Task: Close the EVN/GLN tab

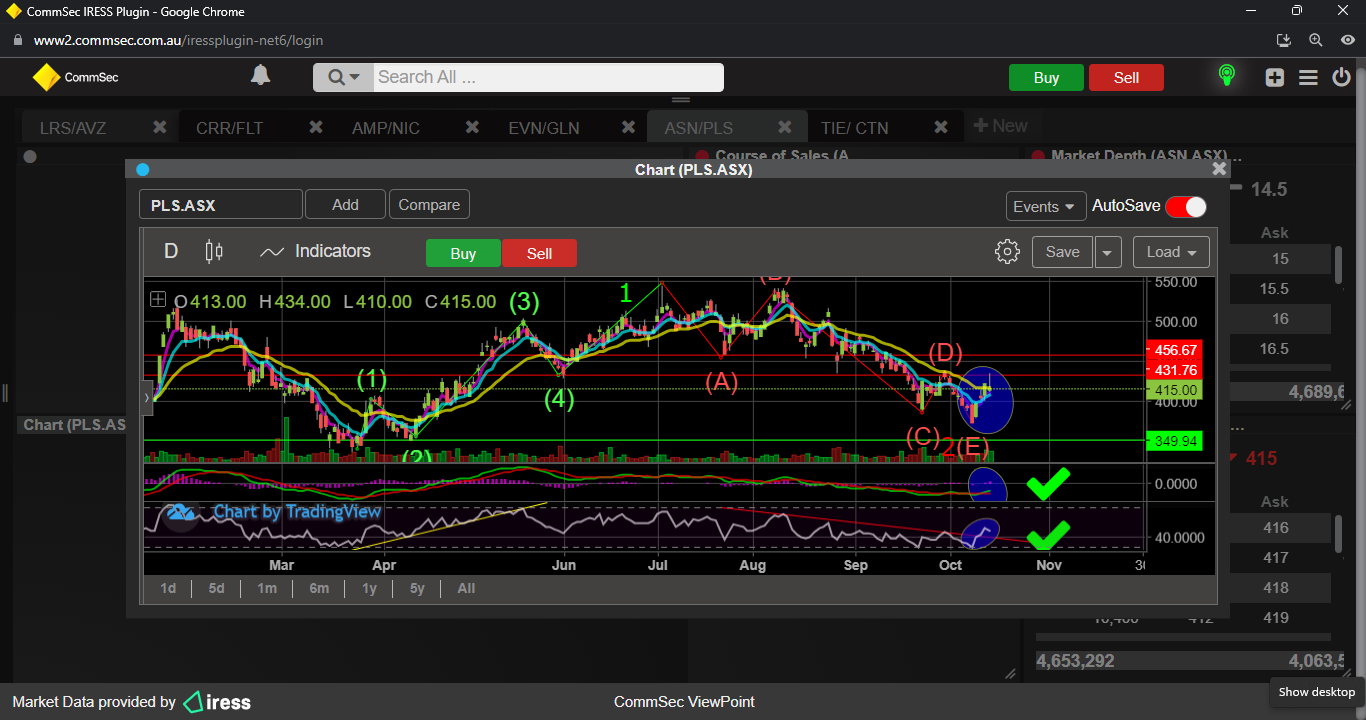Action: point(629,127)
